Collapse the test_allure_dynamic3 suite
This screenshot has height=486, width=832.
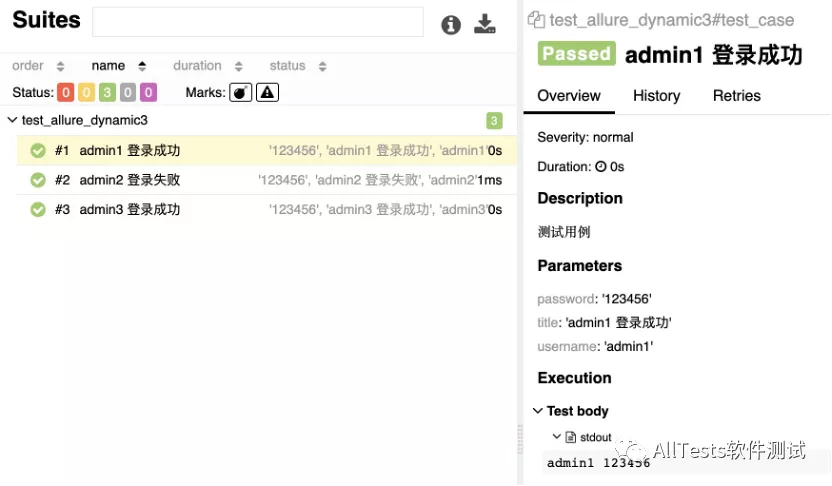coord(12,120)
